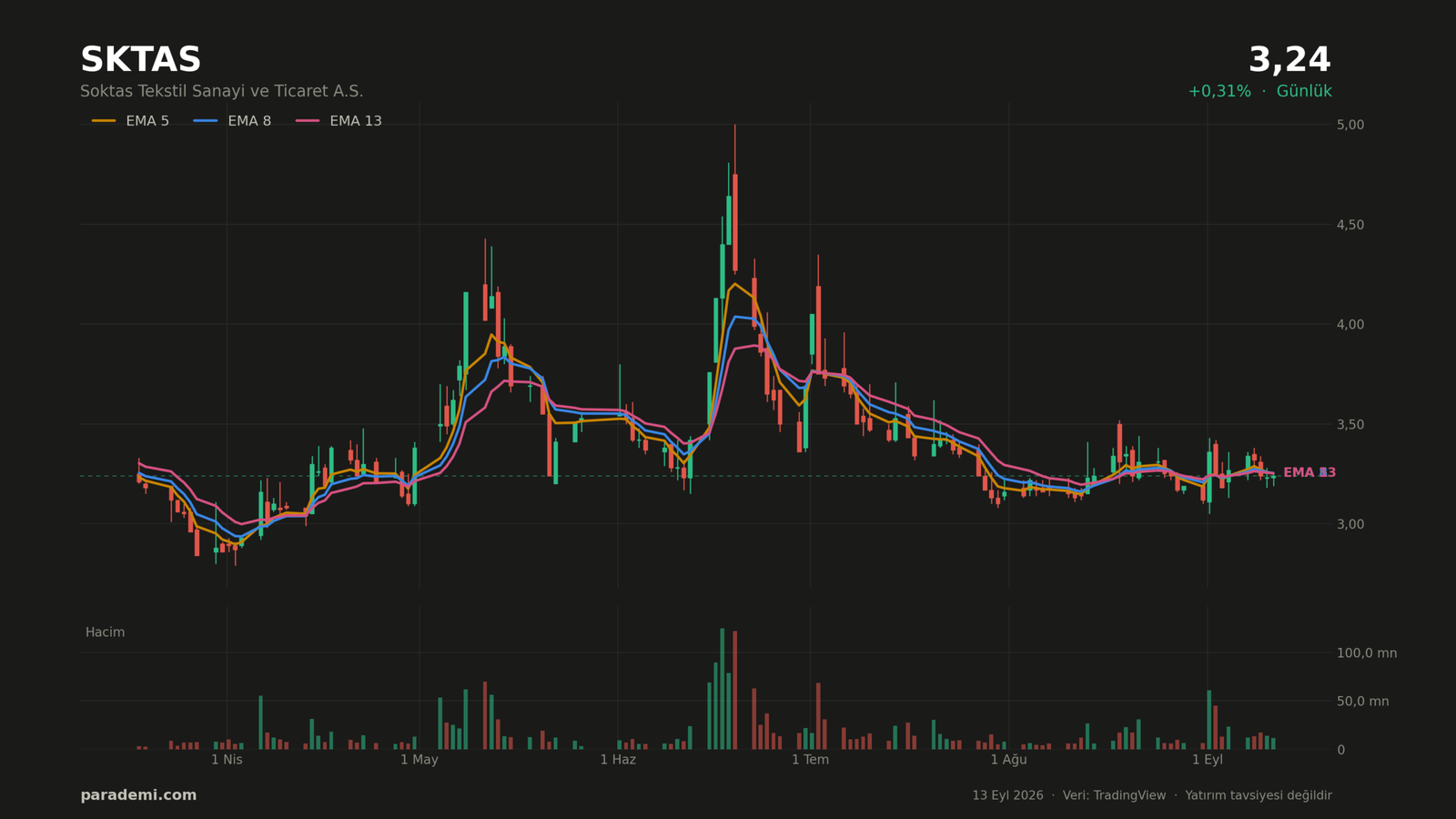Viewport: 1456px width, 819px height.
Task: Click the 4,00 price axis label
Action: tap(1350, 325)
